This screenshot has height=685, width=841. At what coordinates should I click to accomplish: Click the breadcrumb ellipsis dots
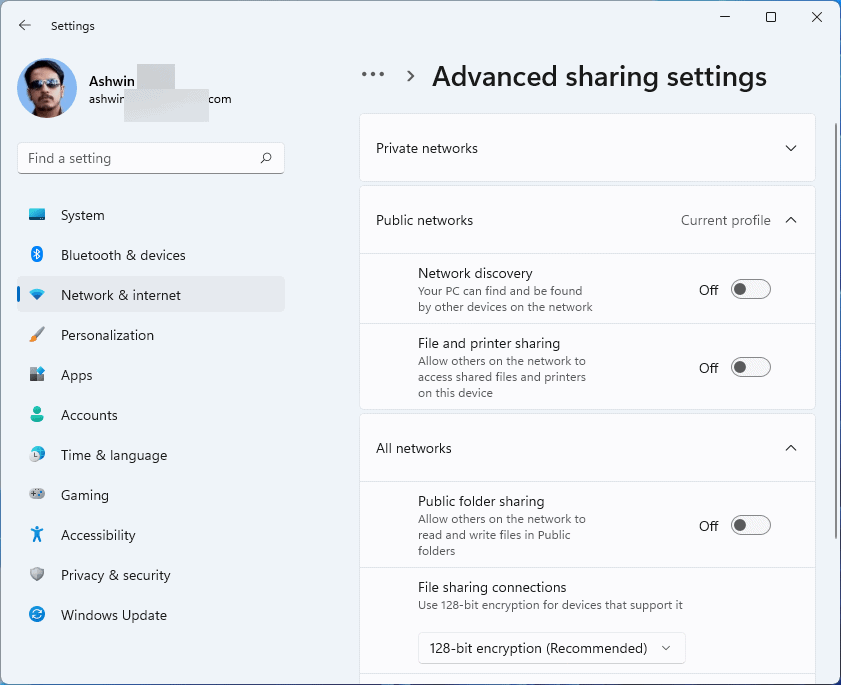373,74
